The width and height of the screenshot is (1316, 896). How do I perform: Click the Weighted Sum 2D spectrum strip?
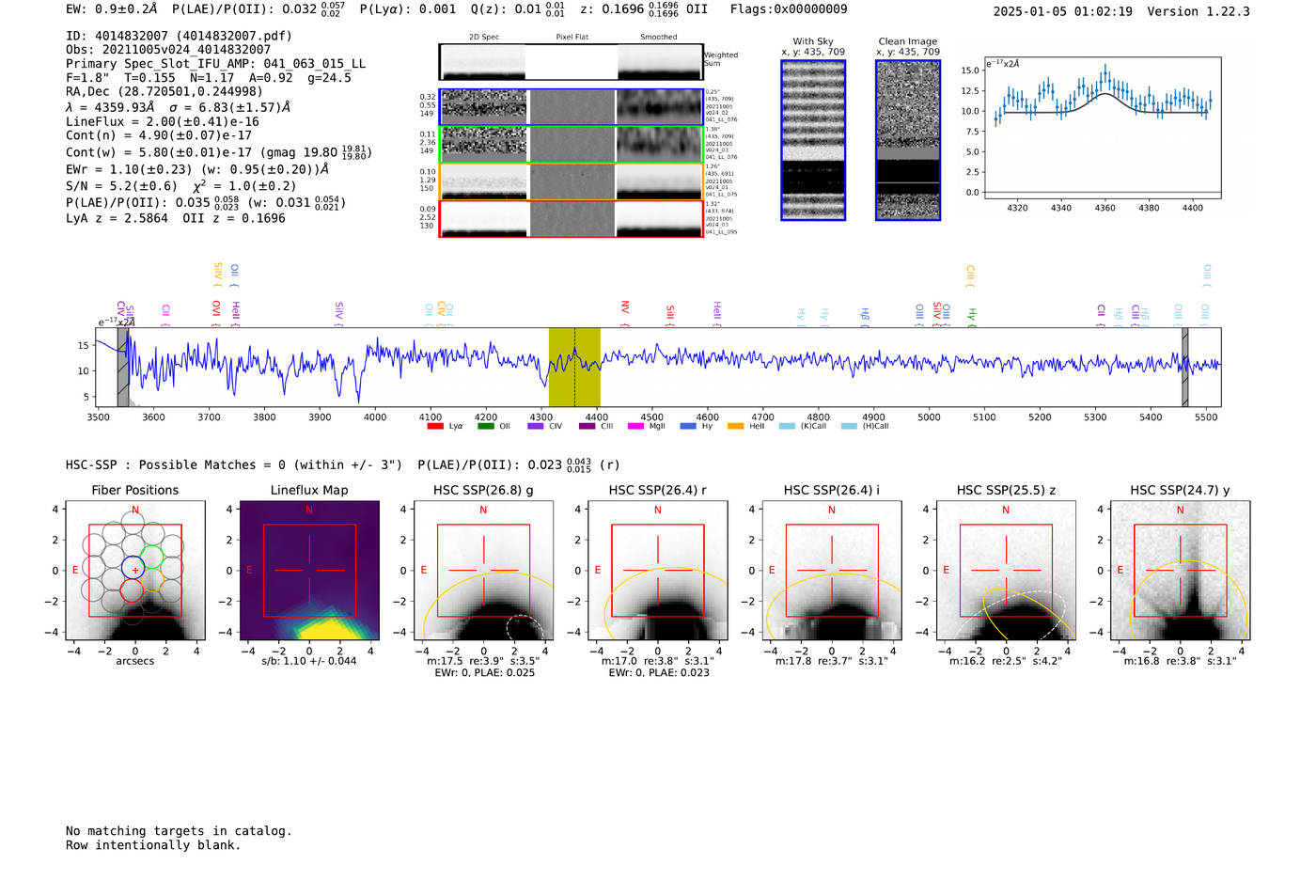pyautogui.click(x=571, y=62)
